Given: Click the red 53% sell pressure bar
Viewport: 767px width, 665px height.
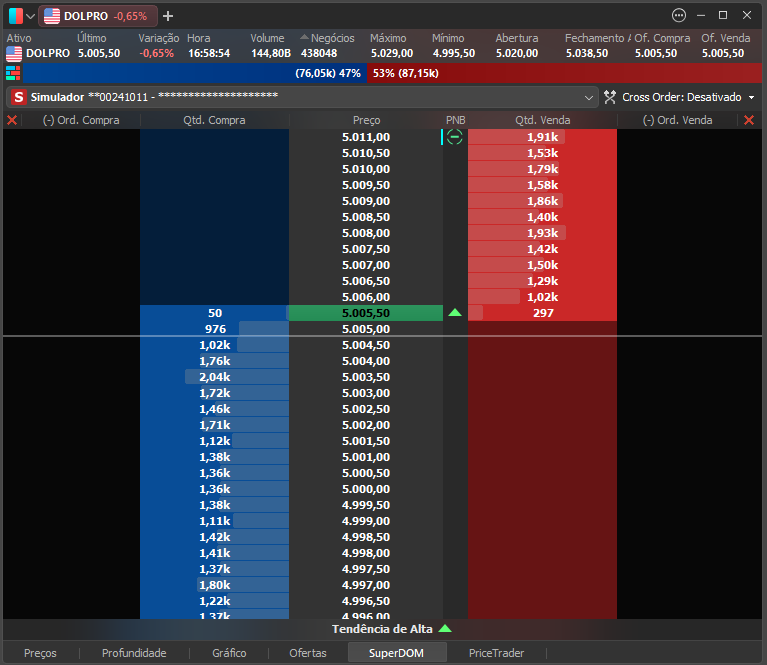Looking at the screenshot, I should (x=564, y=73).
